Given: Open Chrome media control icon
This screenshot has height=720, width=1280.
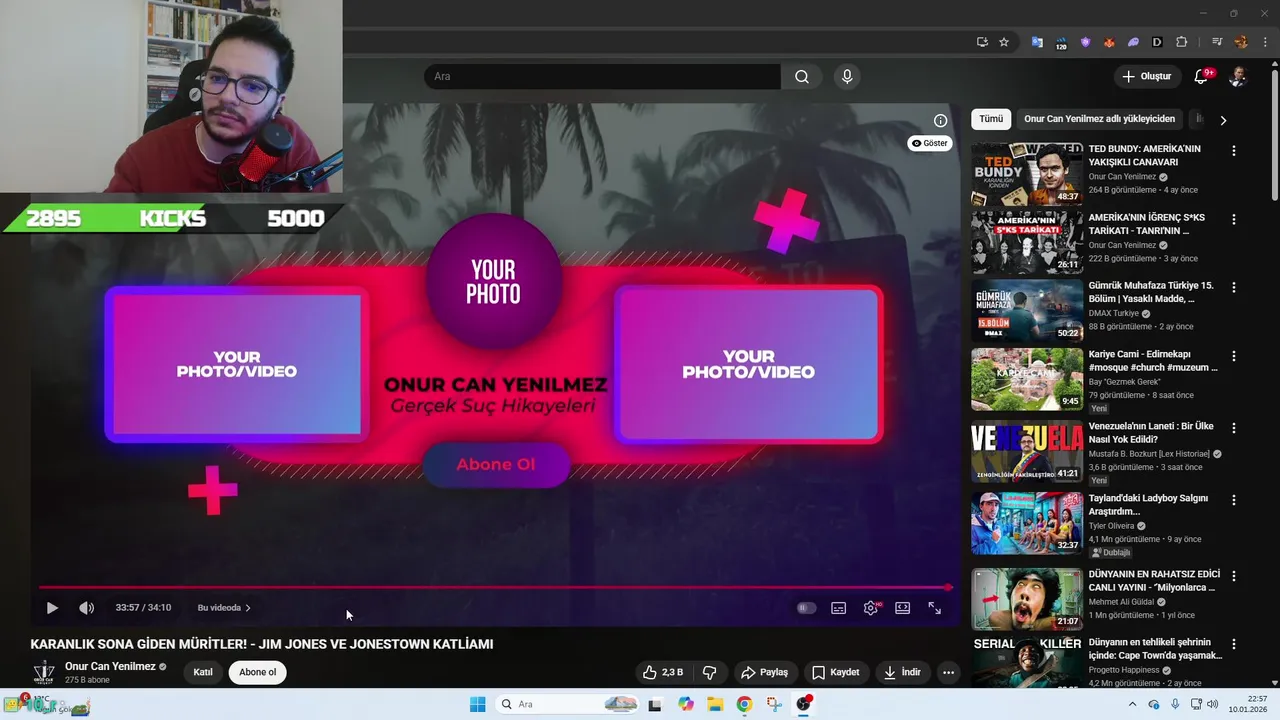Looking at the screenshot, I should [x=1217, y=42].
